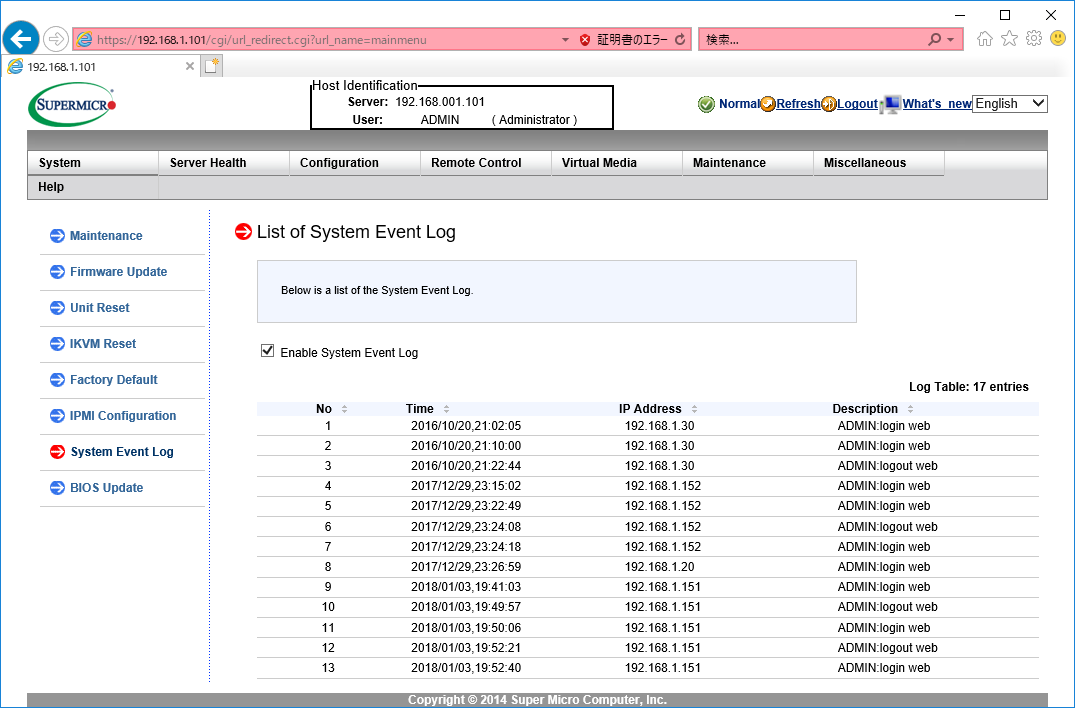Click the new tab button
This screenshot has height=708, width=1075.
click(212, 66)
